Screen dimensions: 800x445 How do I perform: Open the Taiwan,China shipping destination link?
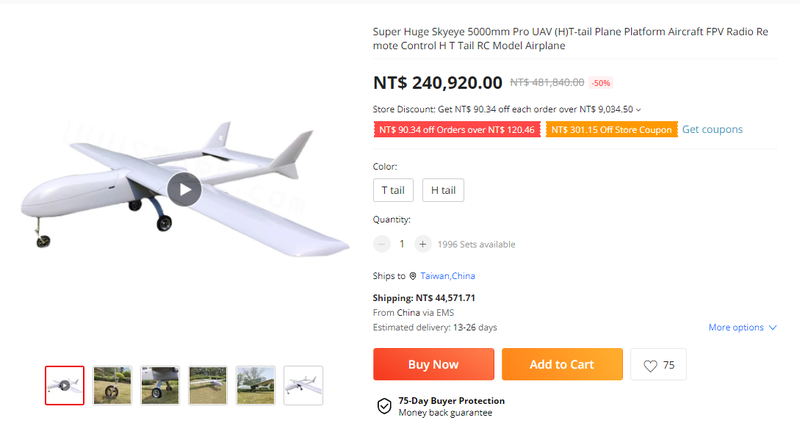pyautogui.click(x=449, y=276)
